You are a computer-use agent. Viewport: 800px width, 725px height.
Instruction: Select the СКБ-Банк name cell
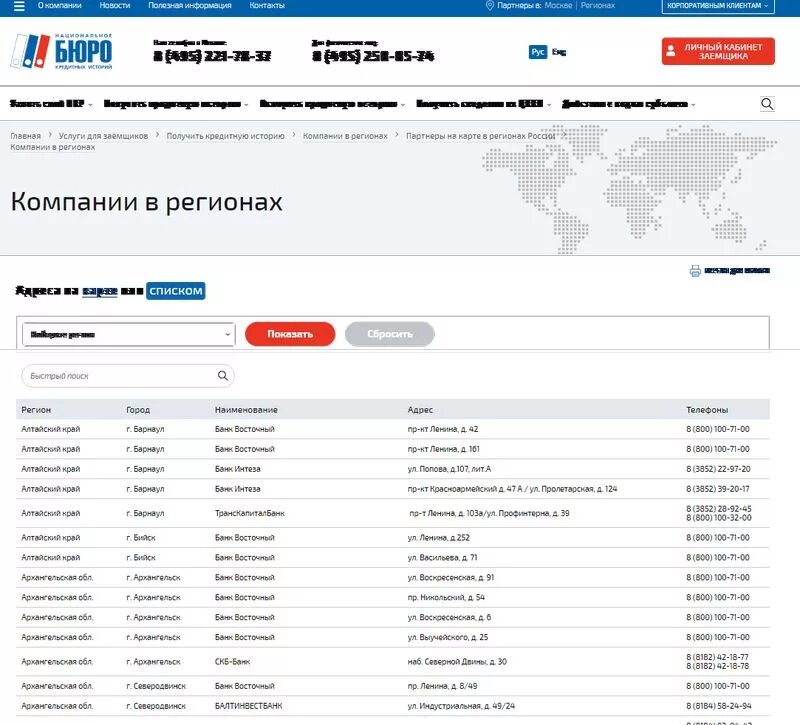(232, 662)
